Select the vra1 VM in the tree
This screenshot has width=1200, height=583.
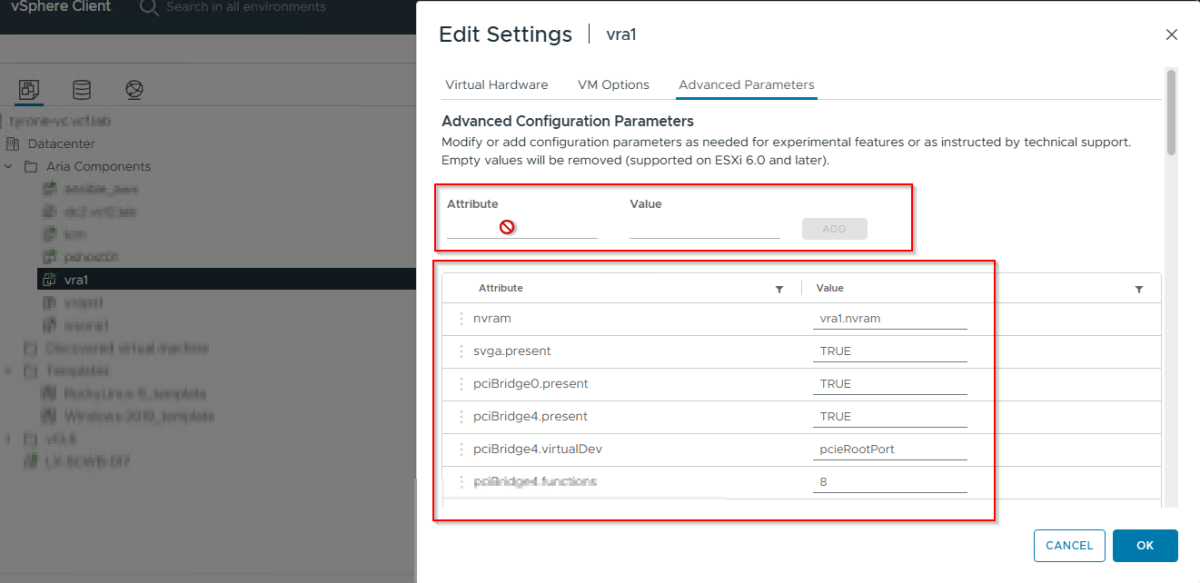pos(76,280)
